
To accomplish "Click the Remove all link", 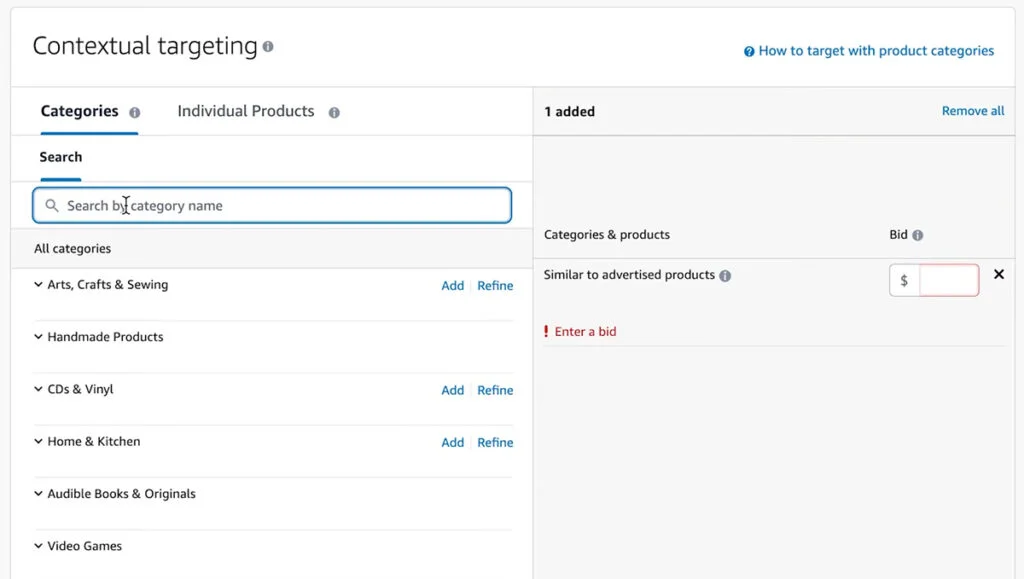I will [x=972, y=110].
